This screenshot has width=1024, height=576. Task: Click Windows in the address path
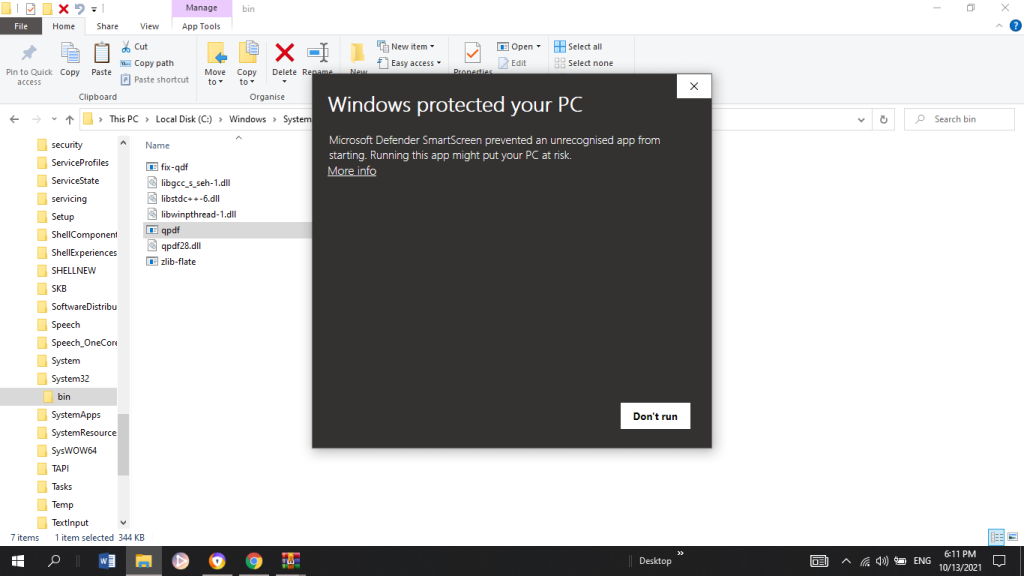[x=248, y=119]
